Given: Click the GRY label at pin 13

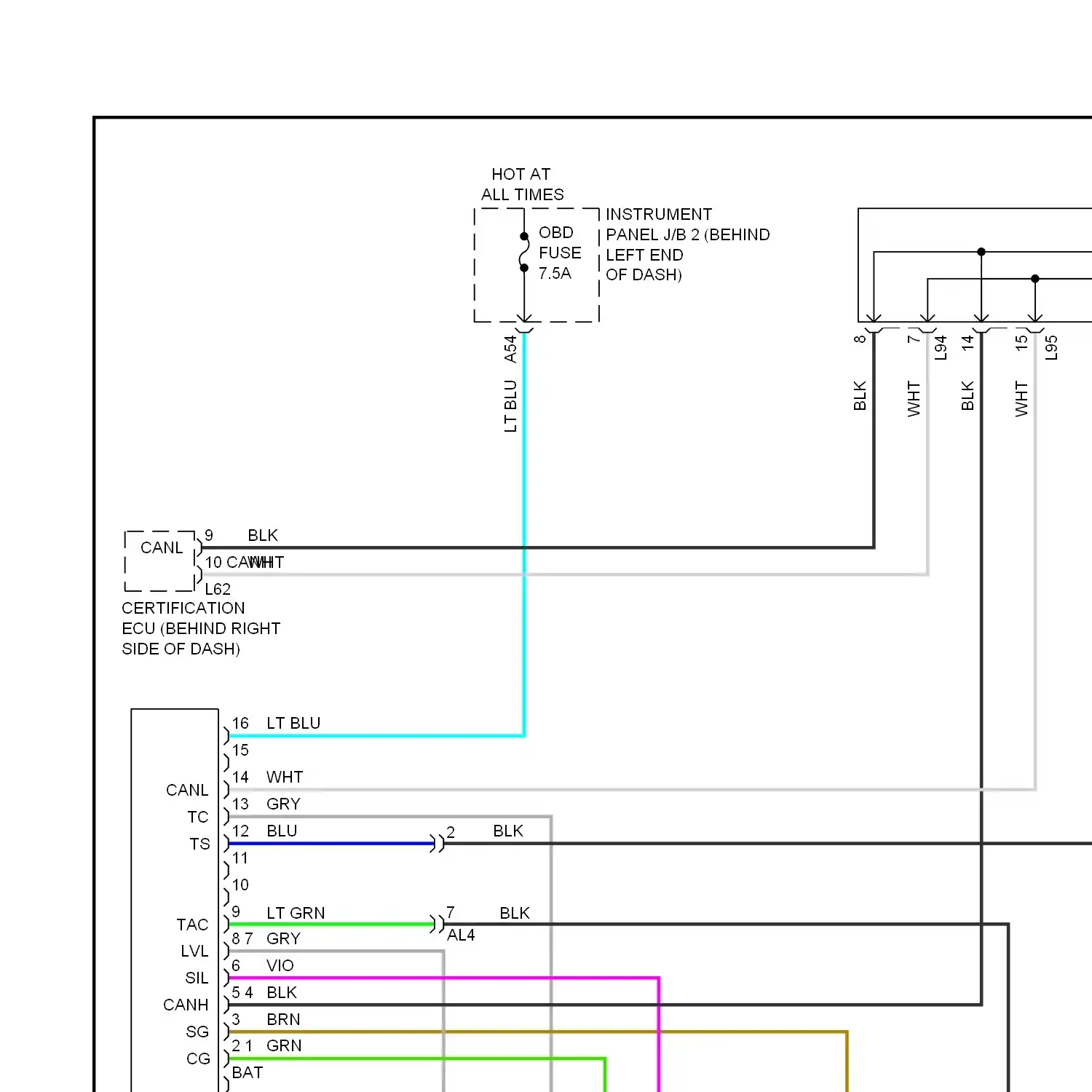Looking at the screenshot, I should coord(283,804).
